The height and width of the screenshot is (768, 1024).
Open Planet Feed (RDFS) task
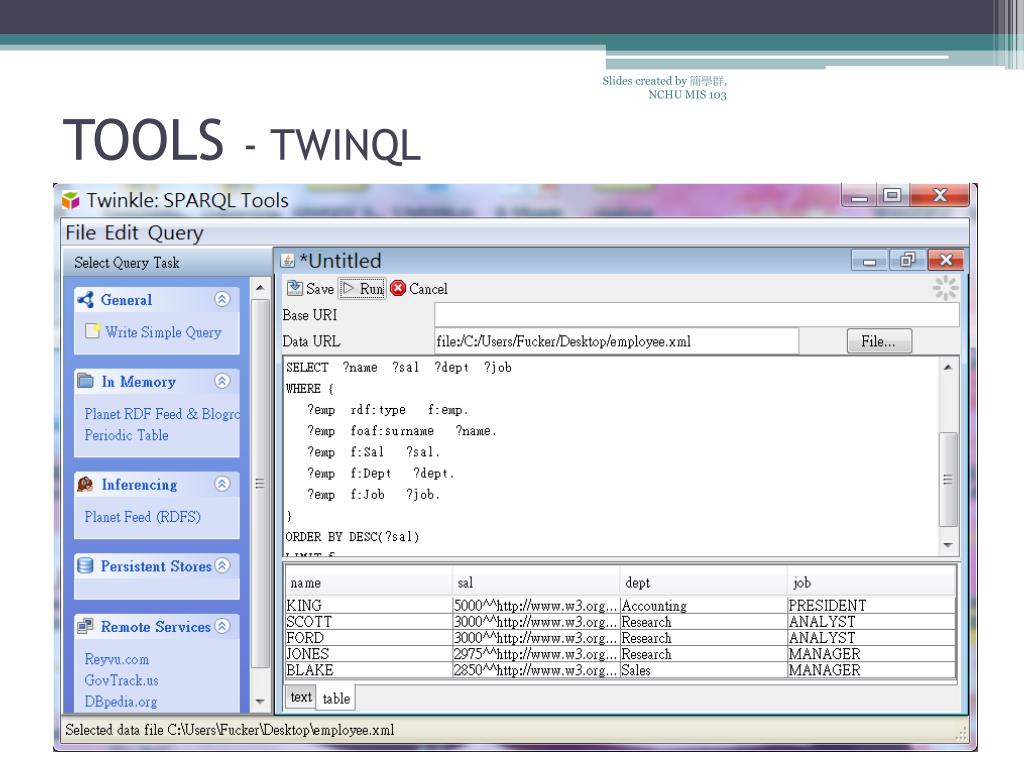(x=142, y=517)
